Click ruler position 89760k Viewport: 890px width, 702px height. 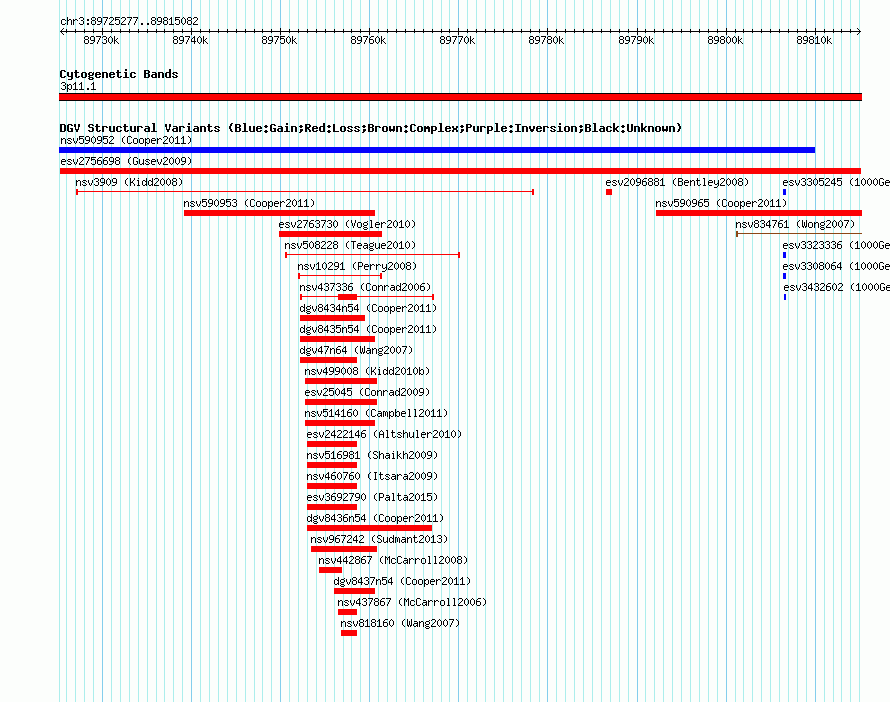(x=368, y=40)
